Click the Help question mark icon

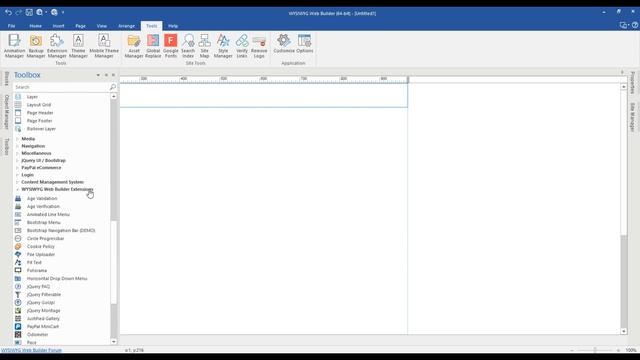[x=635, y=25]
